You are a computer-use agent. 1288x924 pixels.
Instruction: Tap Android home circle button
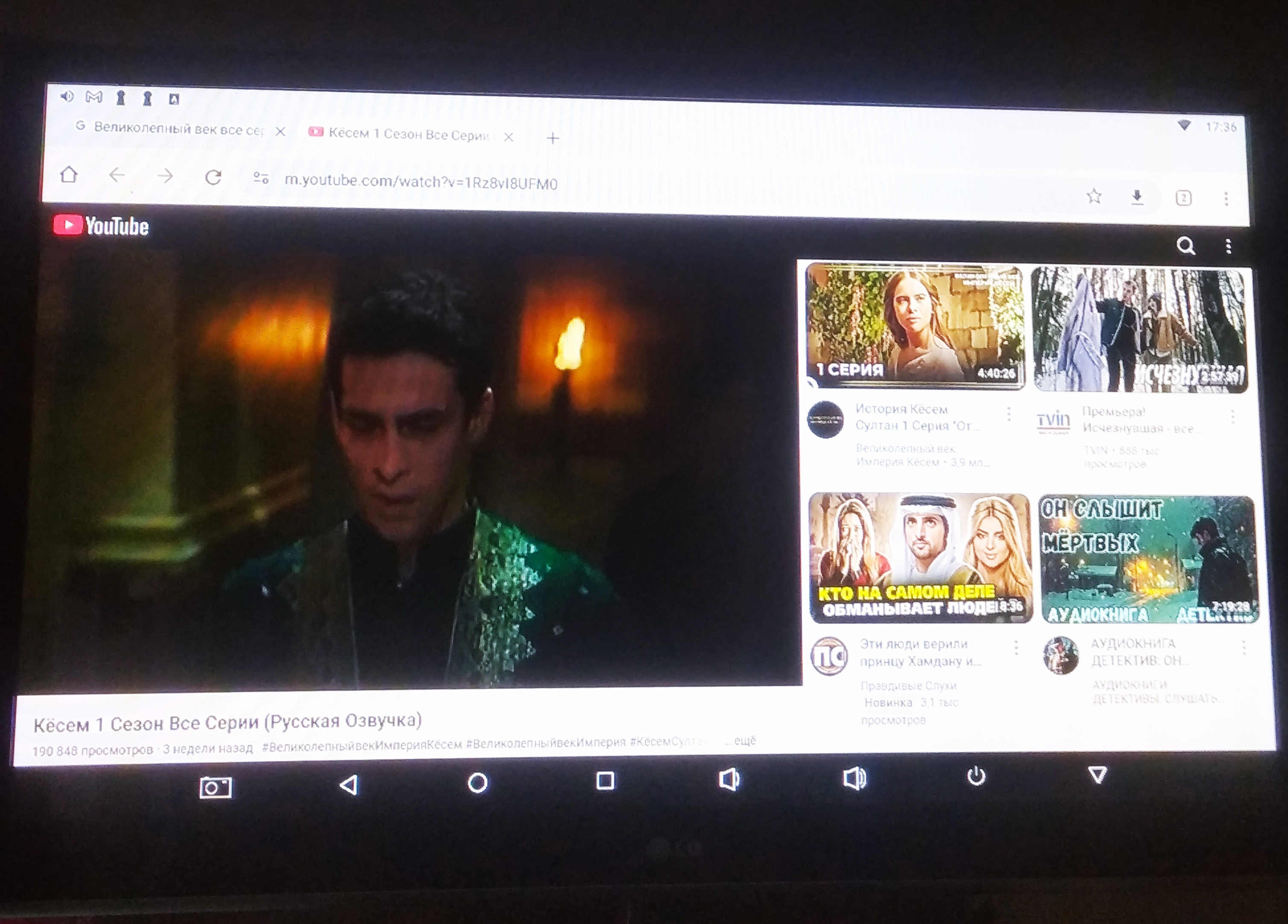pos(477,783)
